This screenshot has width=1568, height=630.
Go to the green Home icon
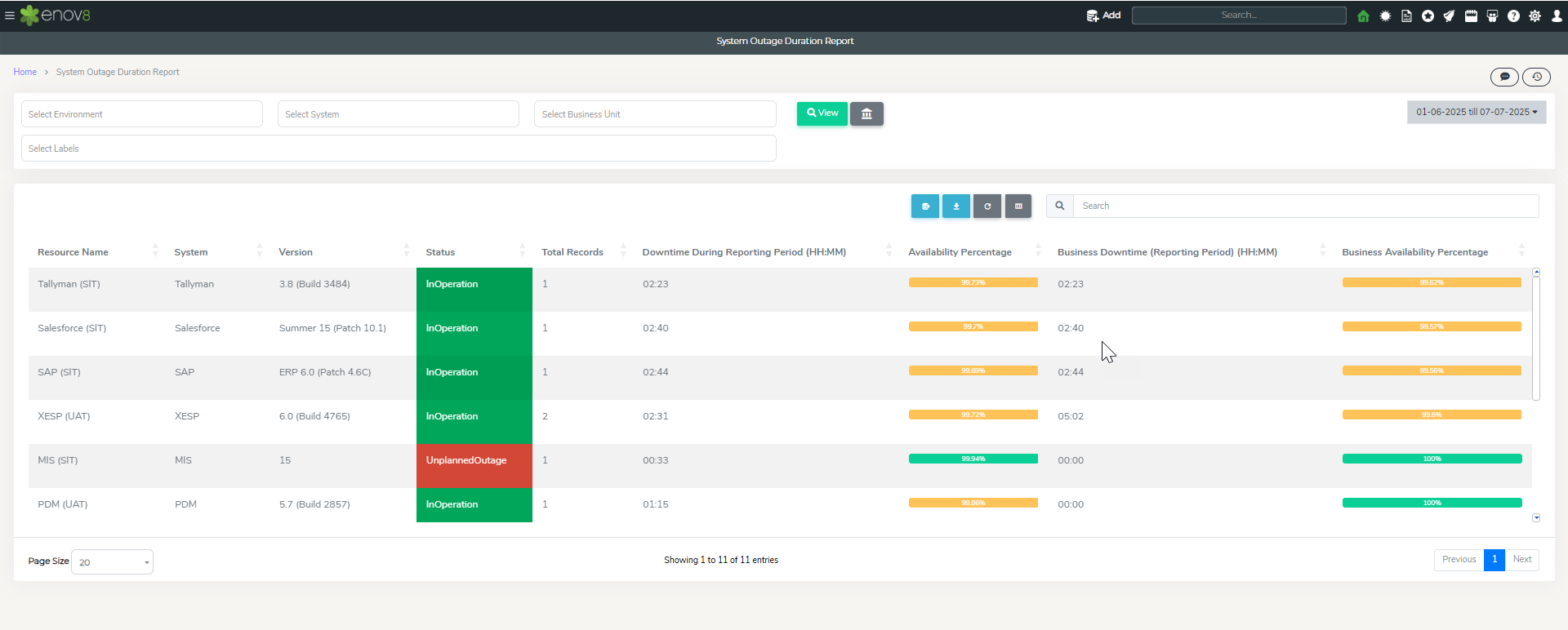click(x=1363, y=16)
